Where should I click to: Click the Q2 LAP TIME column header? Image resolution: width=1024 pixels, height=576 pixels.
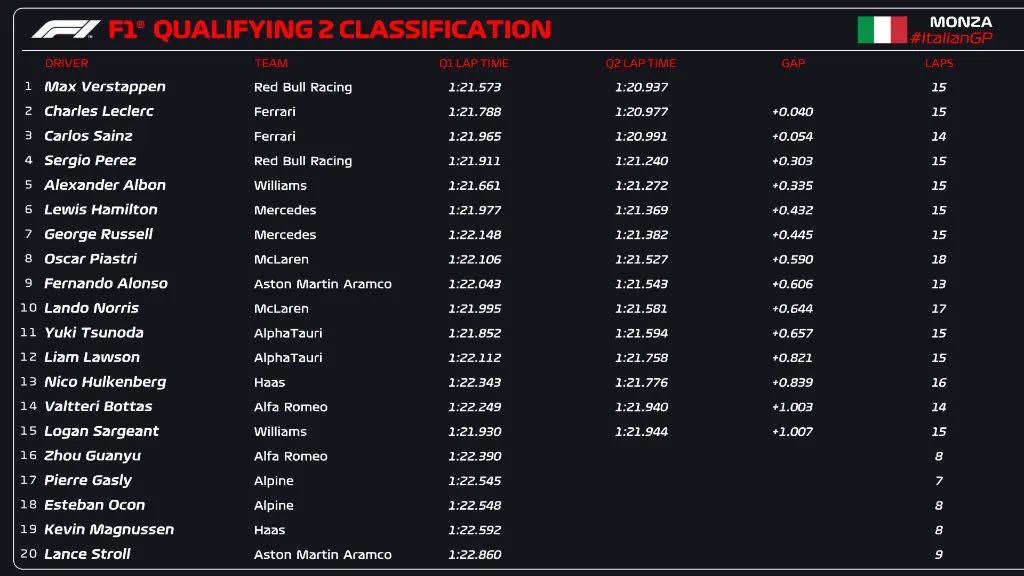[641, 63]
